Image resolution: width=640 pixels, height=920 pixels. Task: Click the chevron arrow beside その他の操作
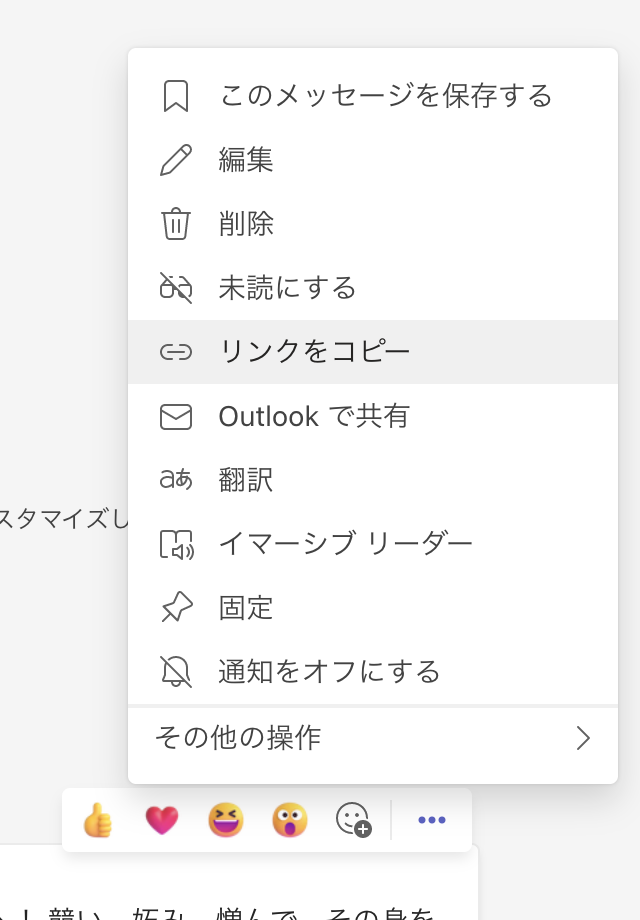tap(583, 738)
